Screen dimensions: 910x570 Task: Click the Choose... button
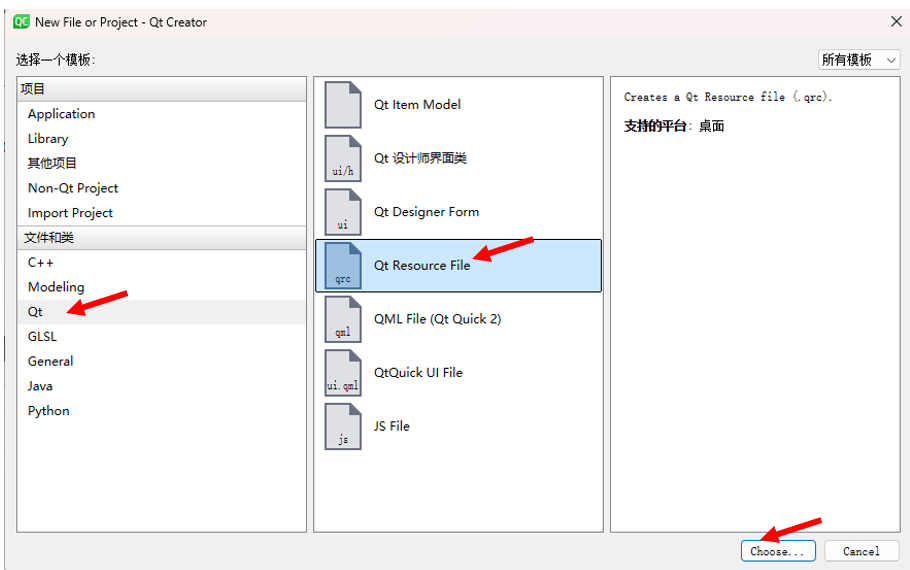pos(778,551)
